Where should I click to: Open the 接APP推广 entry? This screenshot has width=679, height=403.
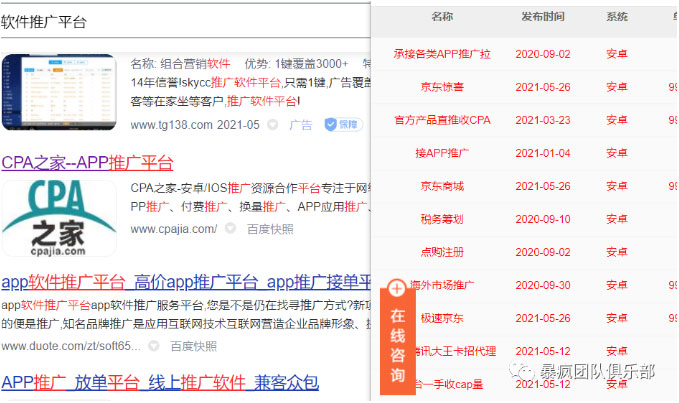(x=442, y=153)
